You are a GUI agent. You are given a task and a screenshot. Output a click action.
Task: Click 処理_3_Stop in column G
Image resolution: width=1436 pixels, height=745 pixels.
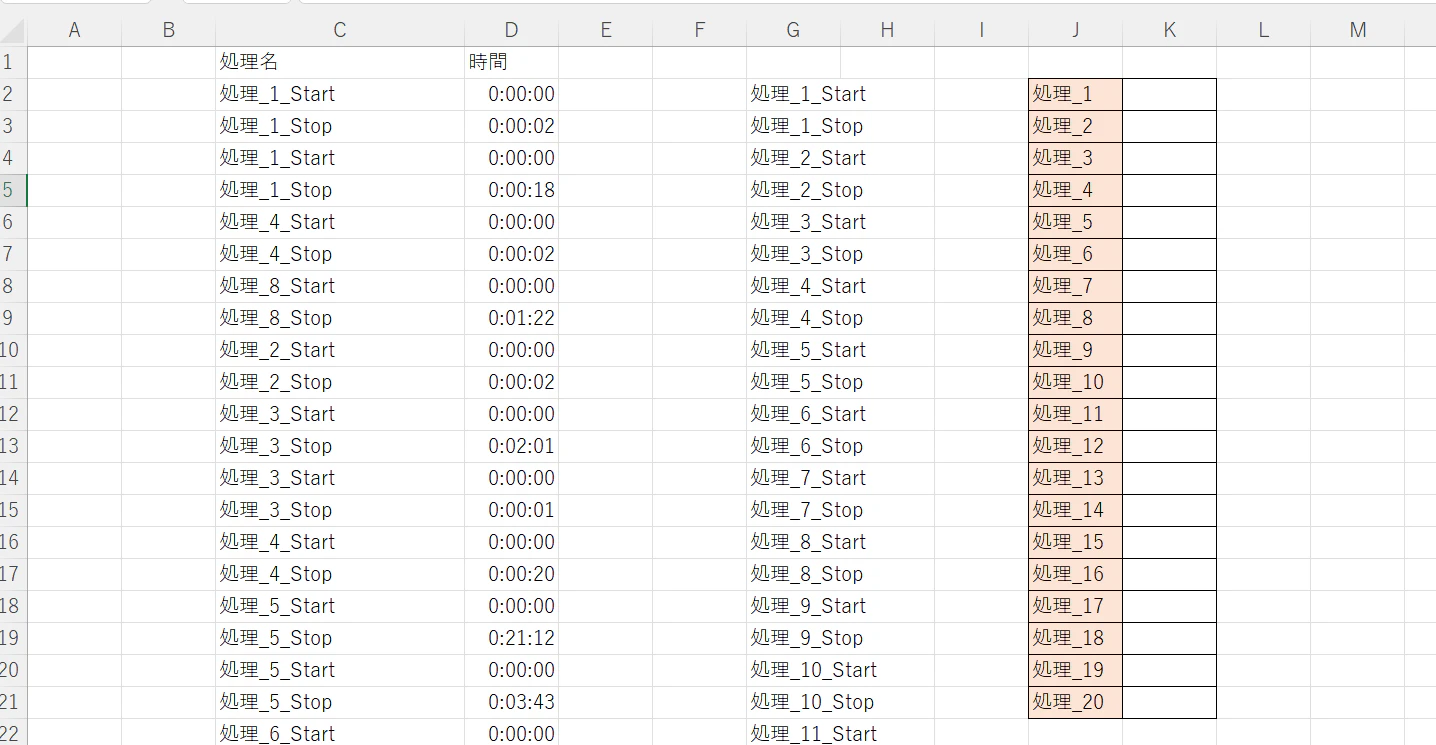806,254
